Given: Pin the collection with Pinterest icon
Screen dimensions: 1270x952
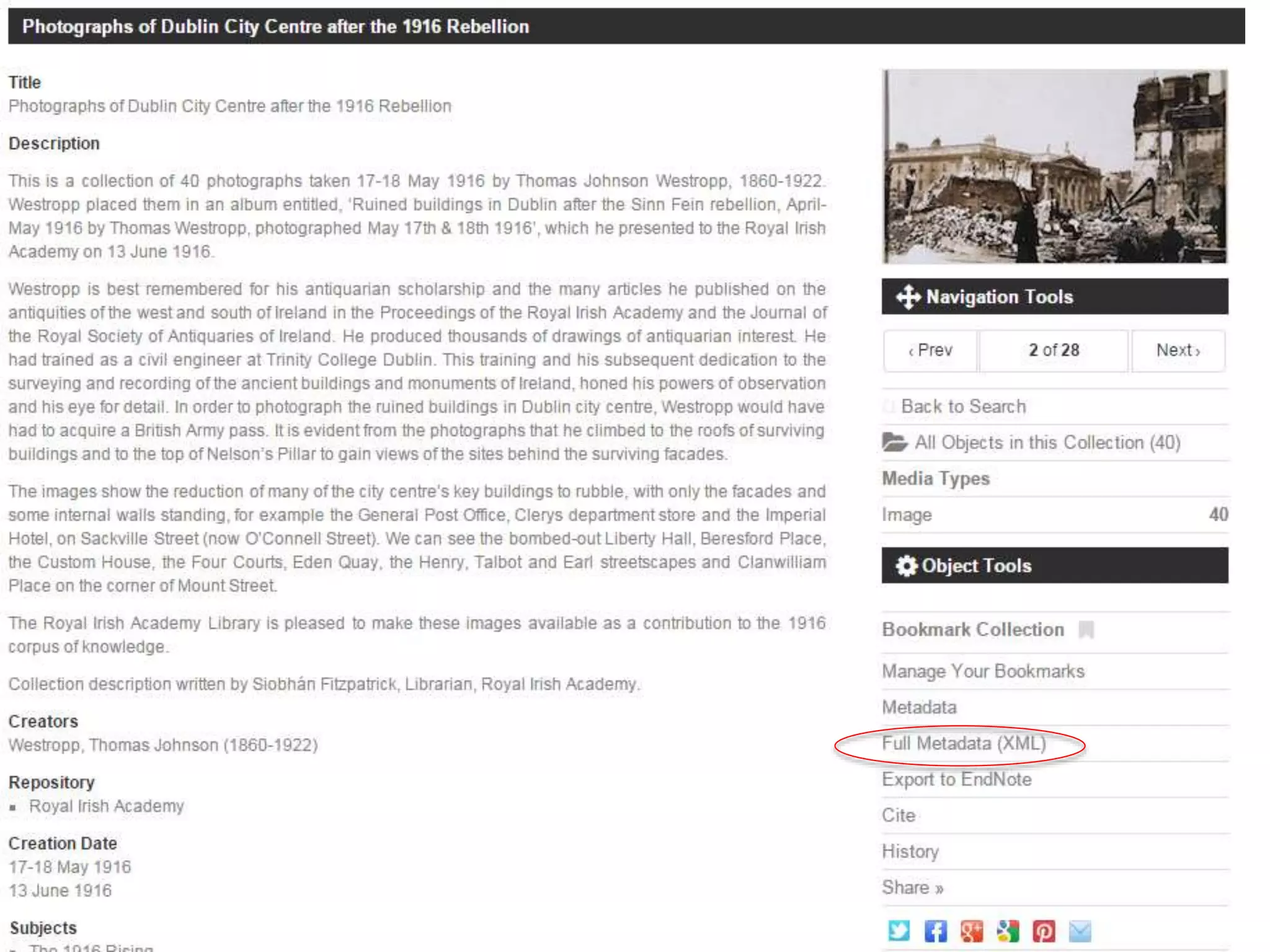Looking at the screenshot, I should click(1044, 930).
